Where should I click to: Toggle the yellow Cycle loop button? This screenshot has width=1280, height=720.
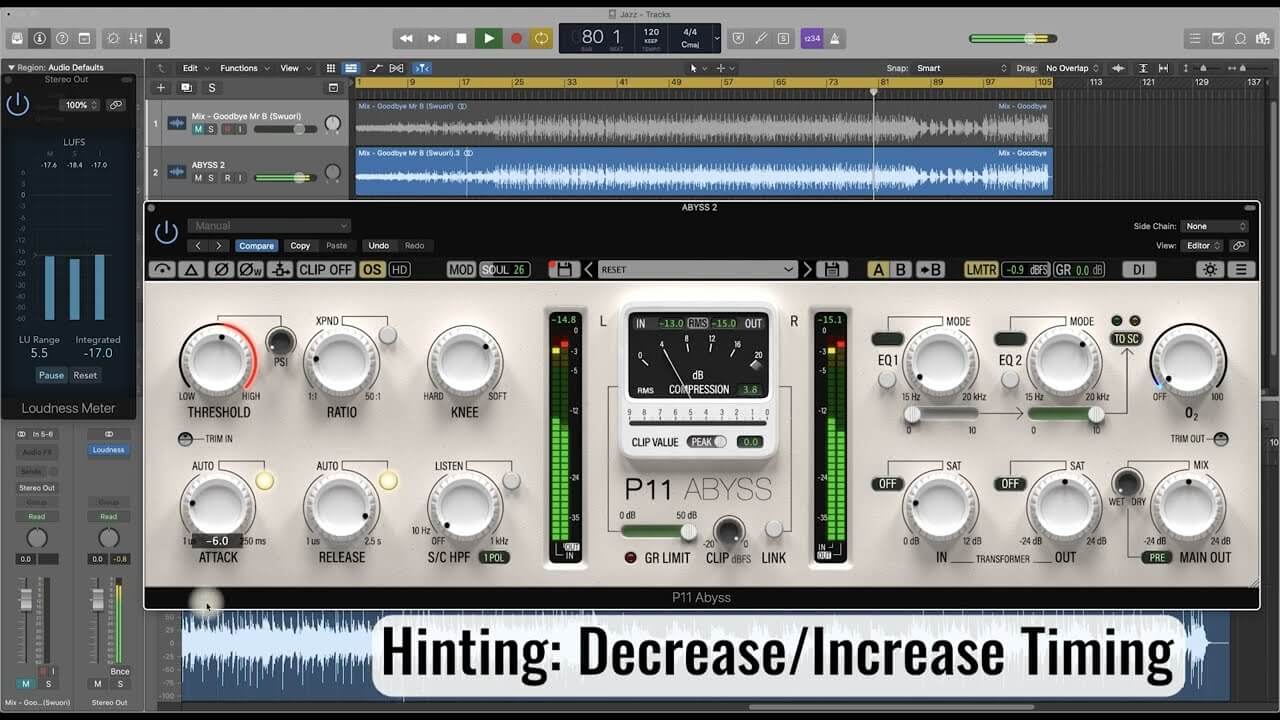(541, 38)
